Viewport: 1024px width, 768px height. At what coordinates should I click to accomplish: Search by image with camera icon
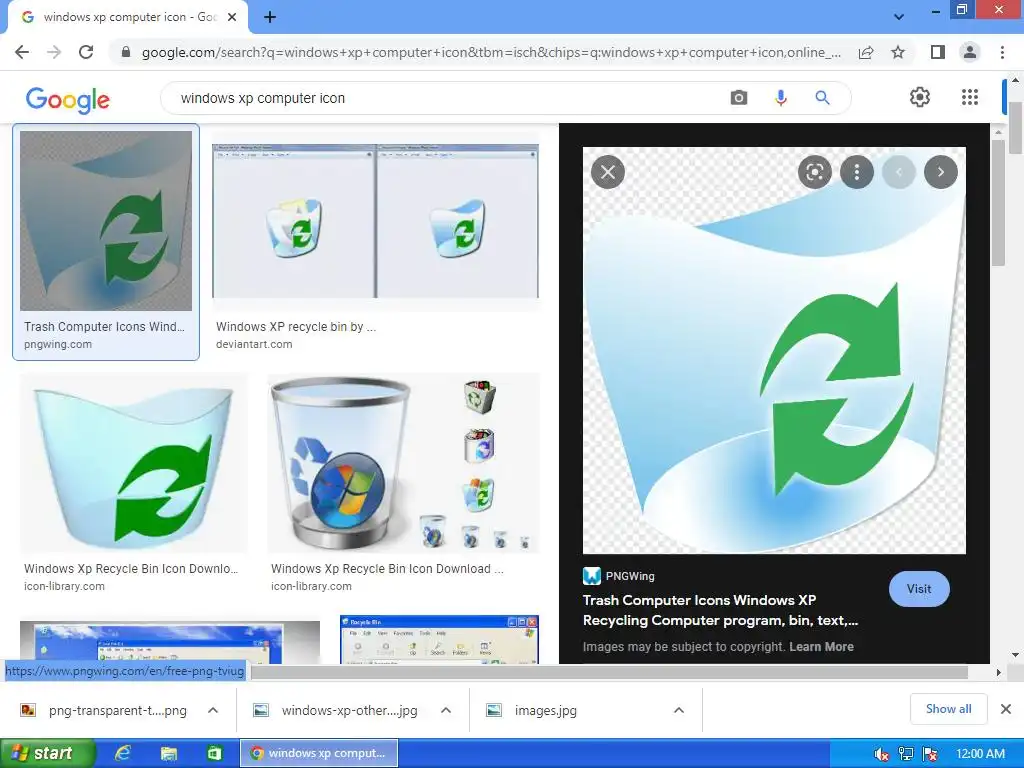[x=739, y=98]
